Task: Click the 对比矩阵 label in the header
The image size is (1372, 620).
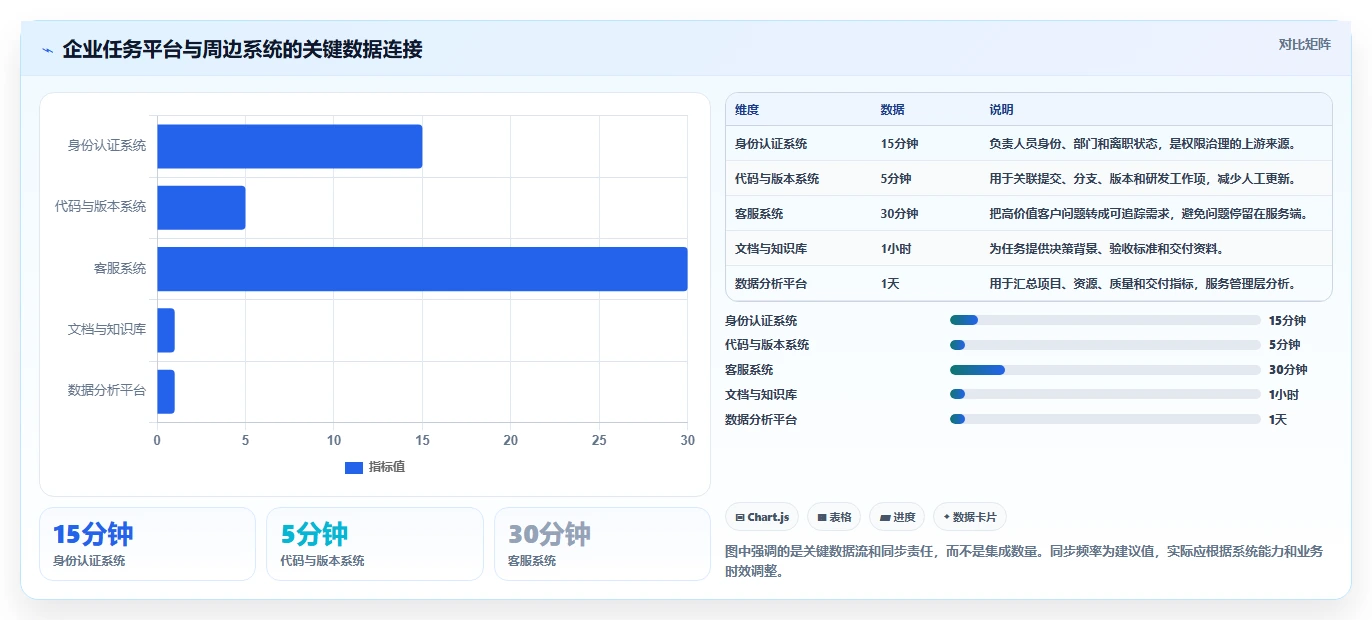Action: [x=1304, y=44]
